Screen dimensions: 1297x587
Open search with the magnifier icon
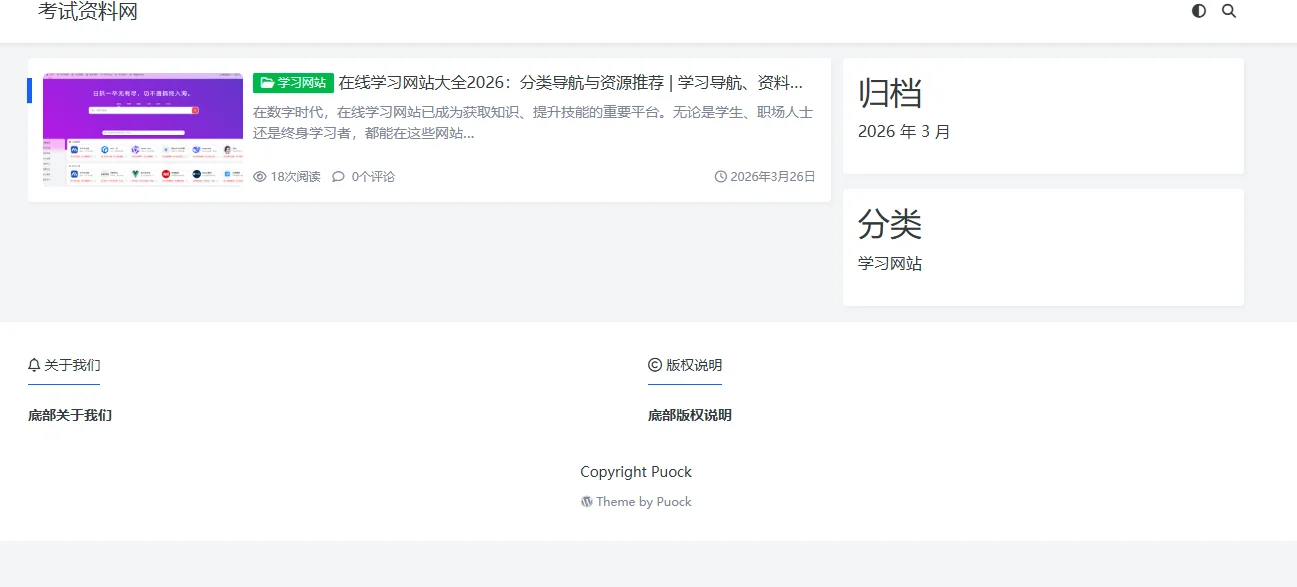click(x=1229, y=11)
